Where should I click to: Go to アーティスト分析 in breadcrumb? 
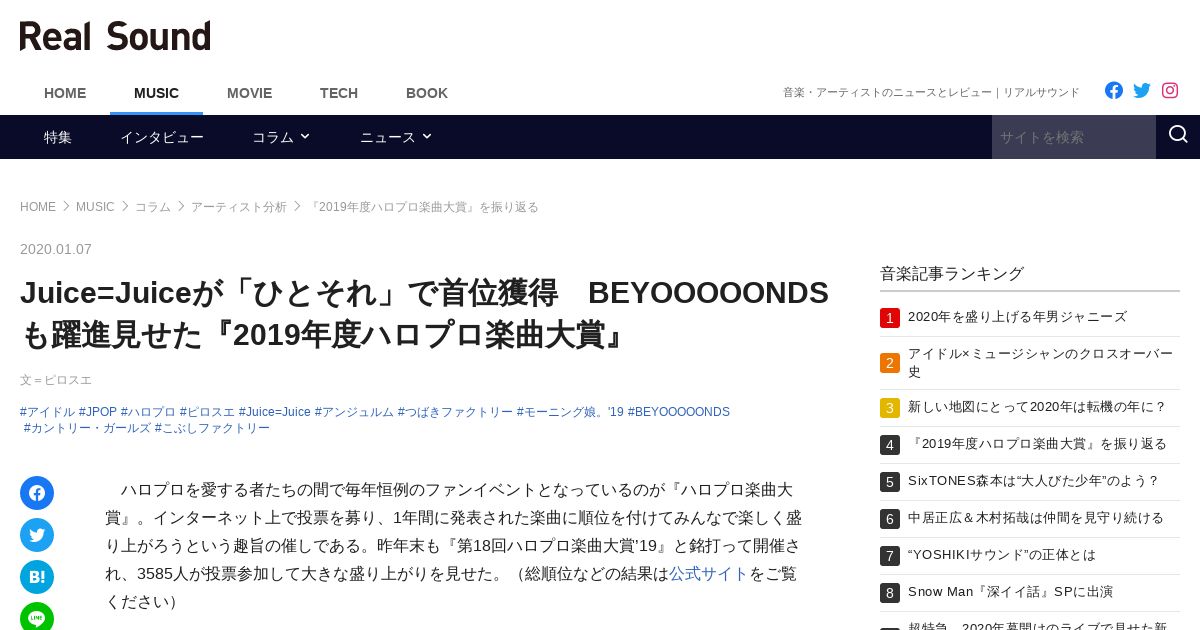[239, 207]
